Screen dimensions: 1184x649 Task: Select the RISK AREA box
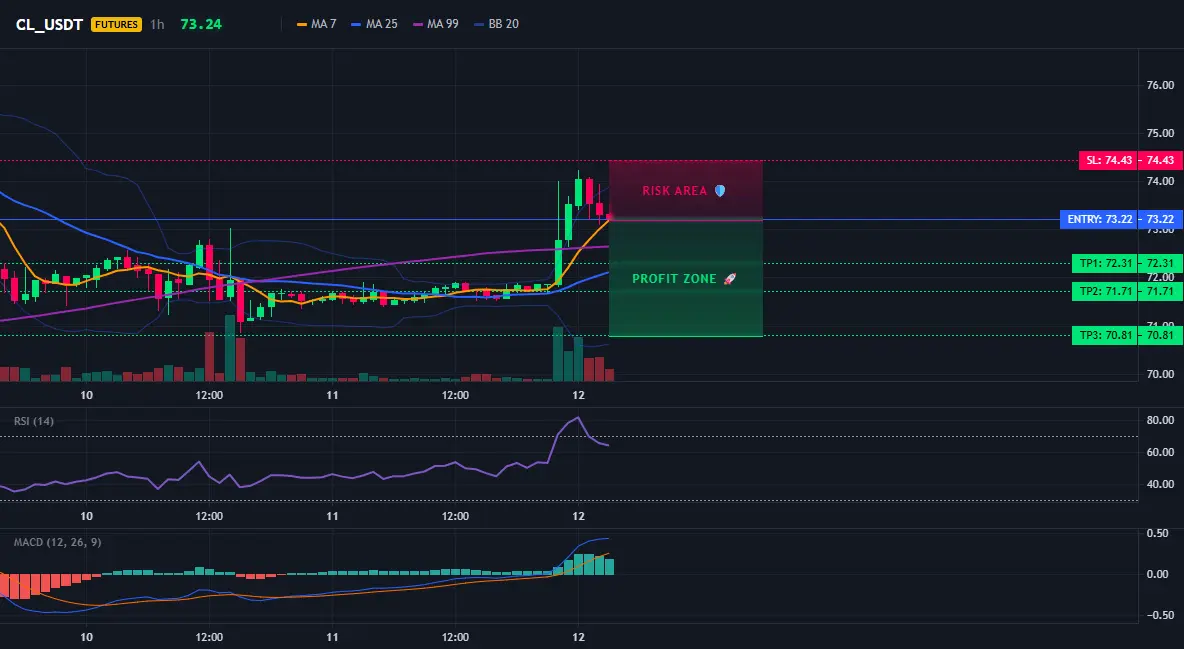click(686, 190)
